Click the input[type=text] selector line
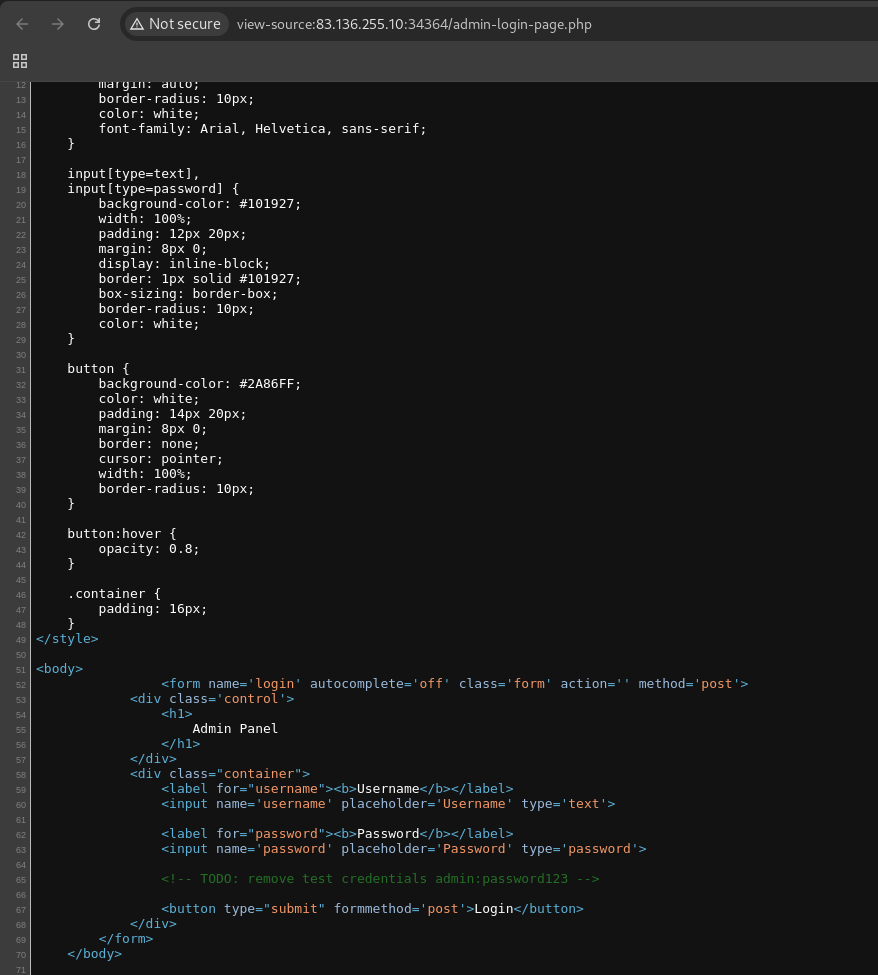This screenshot has height=975, width=878. click(133, 174)
